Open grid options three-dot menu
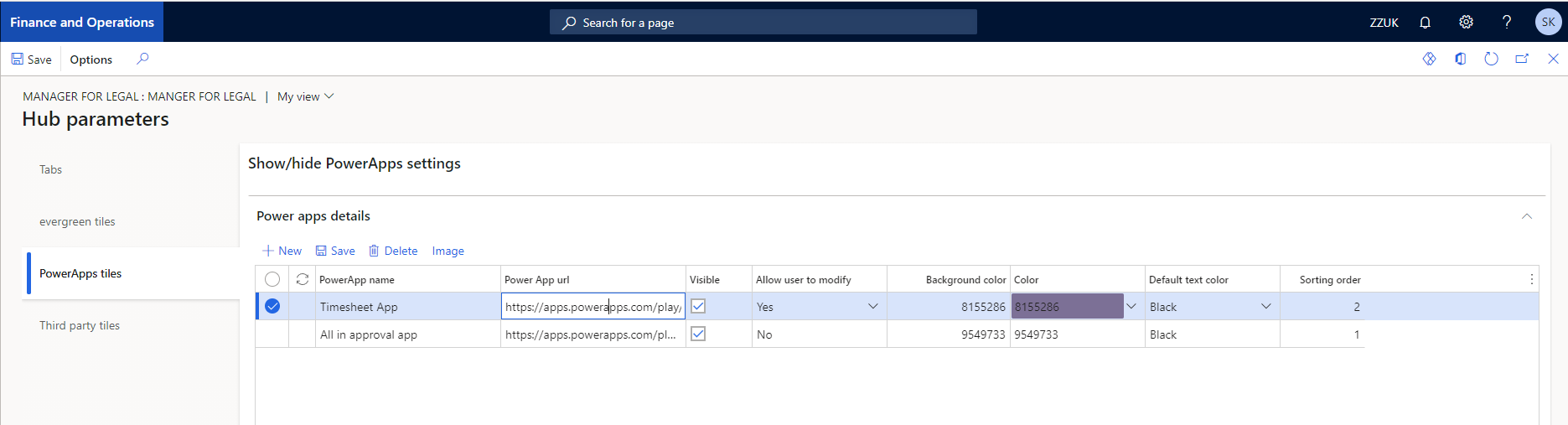This screenshot has width=1568, height=425. point(1532,279)
